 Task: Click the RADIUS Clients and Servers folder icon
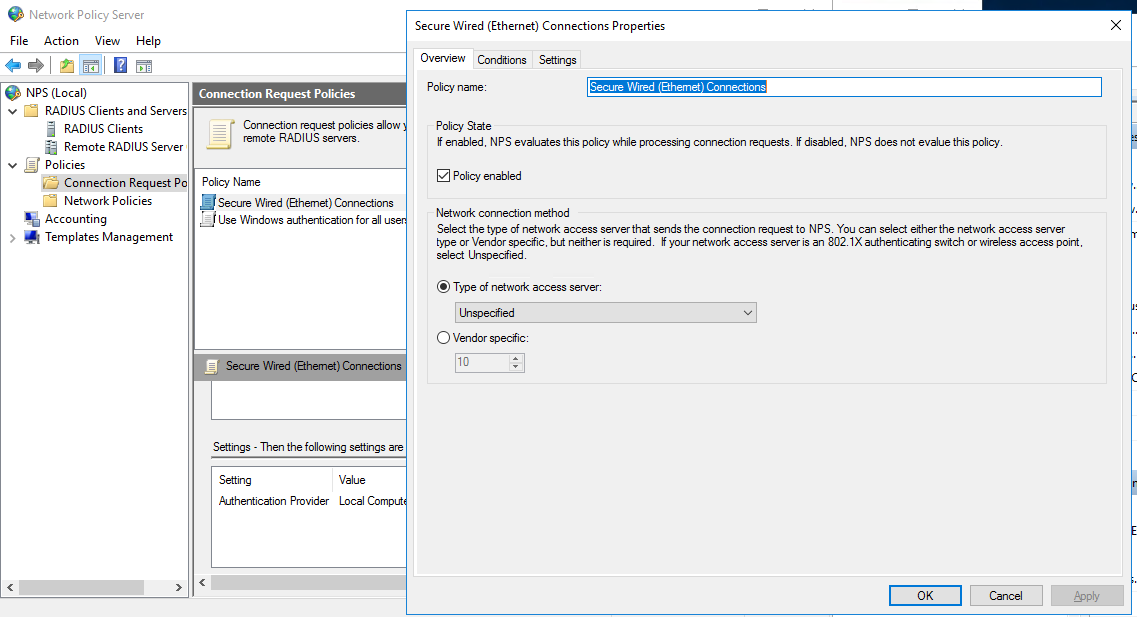pos(31,111)
